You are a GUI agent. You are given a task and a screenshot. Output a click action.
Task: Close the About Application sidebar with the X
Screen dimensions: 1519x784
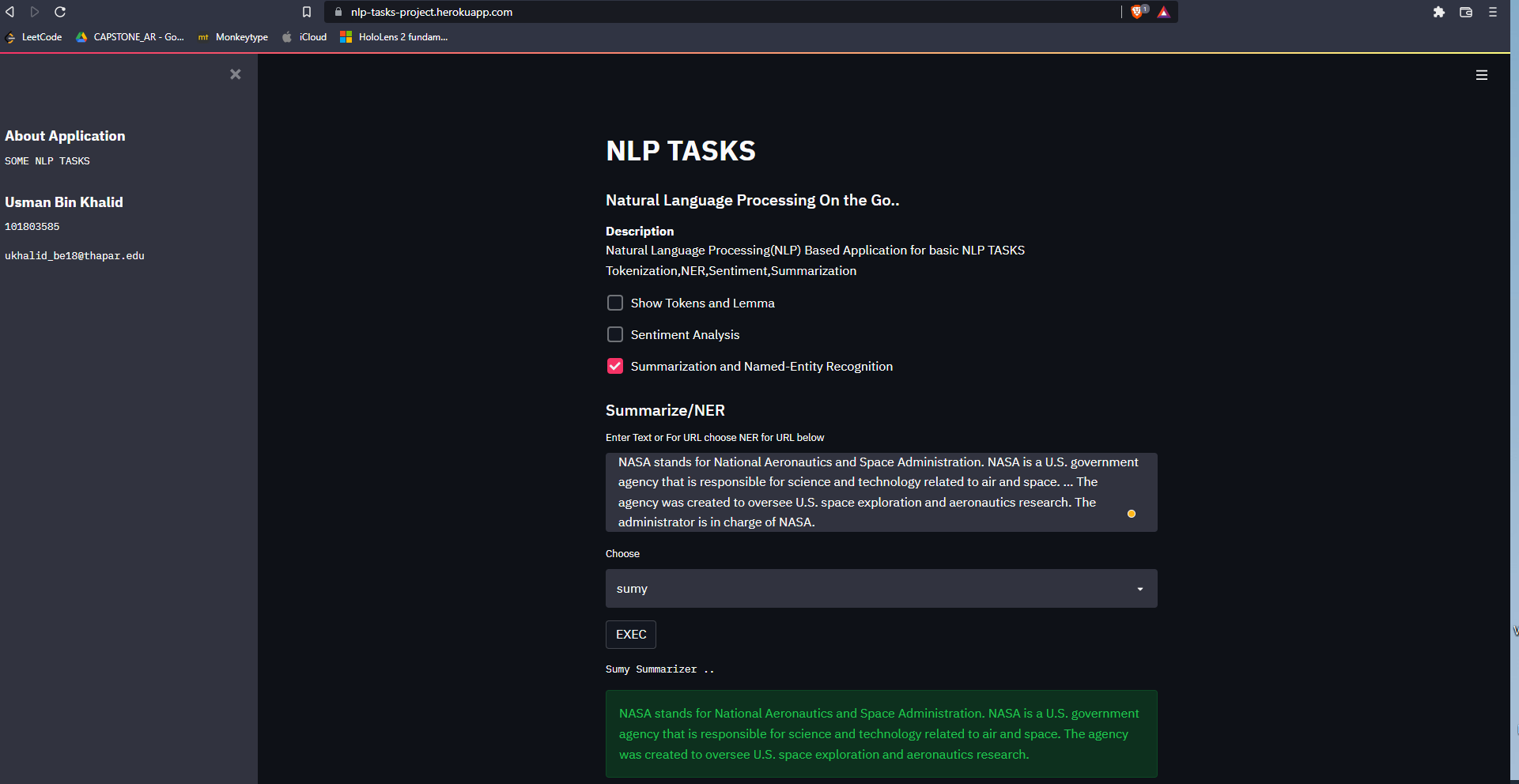point(235,73)
